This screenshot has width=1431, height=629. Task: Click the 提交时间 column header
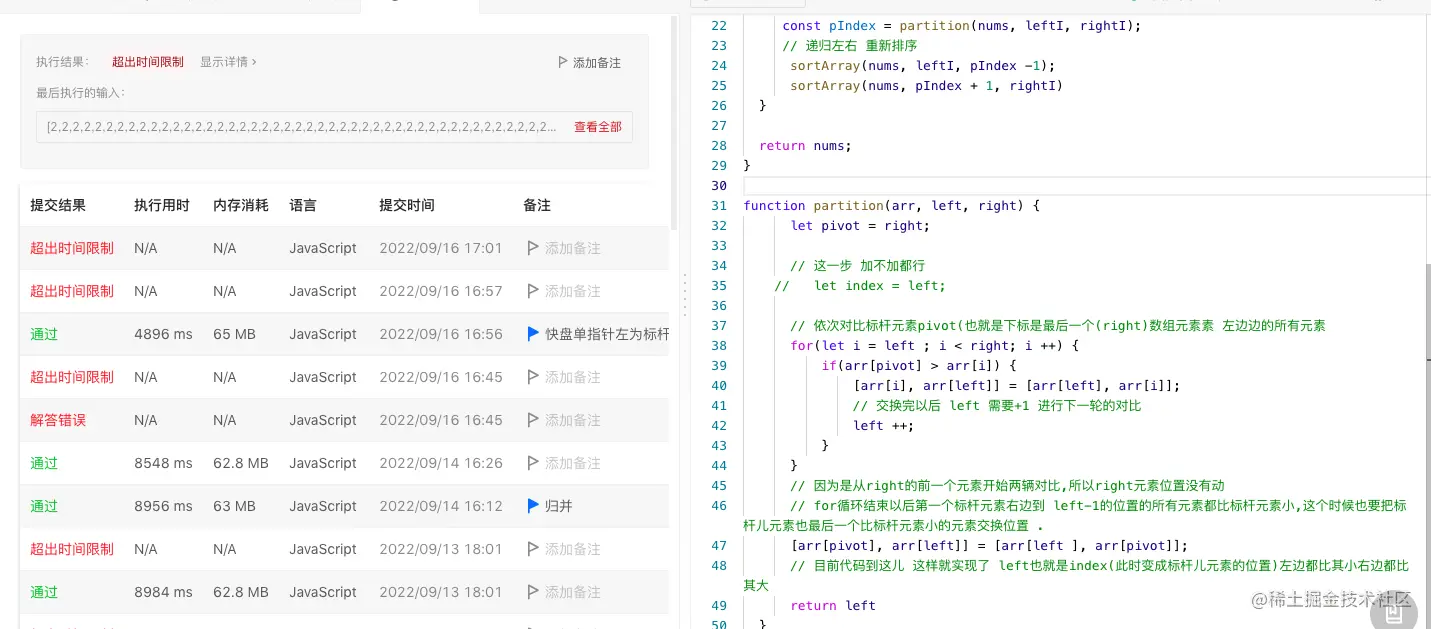(407, 205)
